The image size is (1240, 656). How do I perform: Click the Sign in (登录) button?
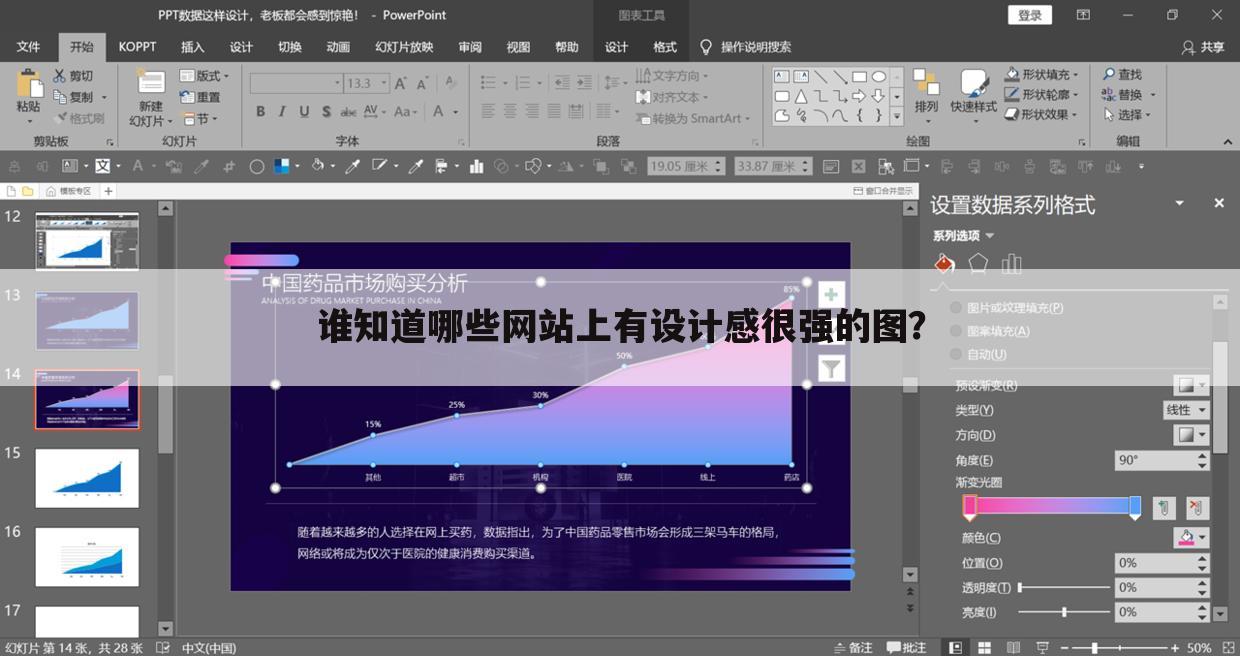click(1030, 15)
